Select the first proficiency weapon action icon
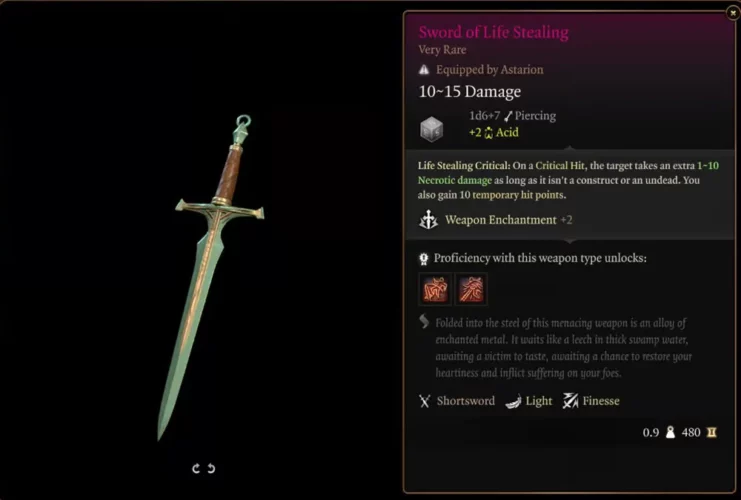The width and height of the screenshot is (741, 500). click(435, 289)
